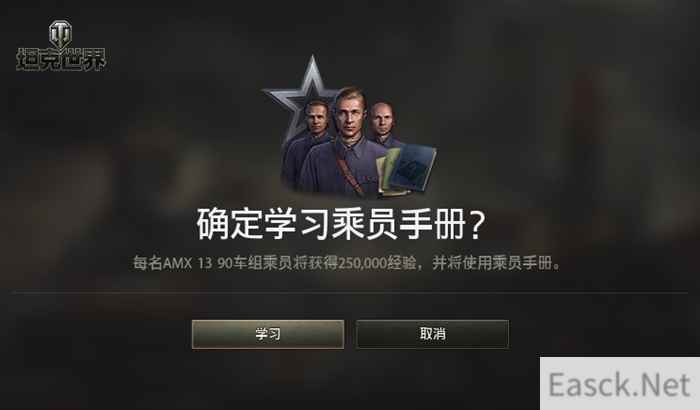Click the World of Tanks shield emblem

(x=60, y=34)
